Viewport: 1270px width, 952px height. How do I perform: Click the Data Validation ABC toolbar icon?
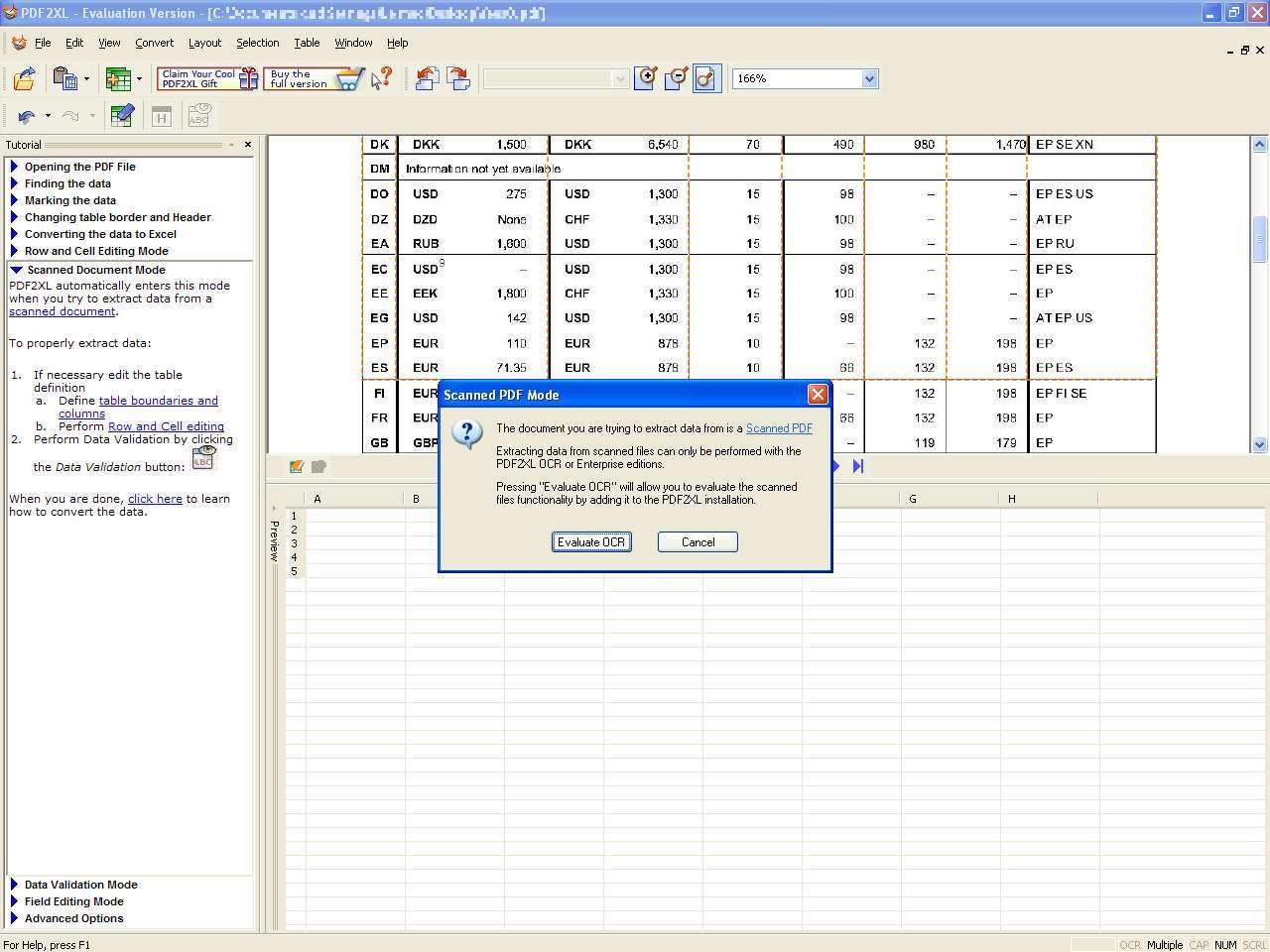(x=198, y=116)
